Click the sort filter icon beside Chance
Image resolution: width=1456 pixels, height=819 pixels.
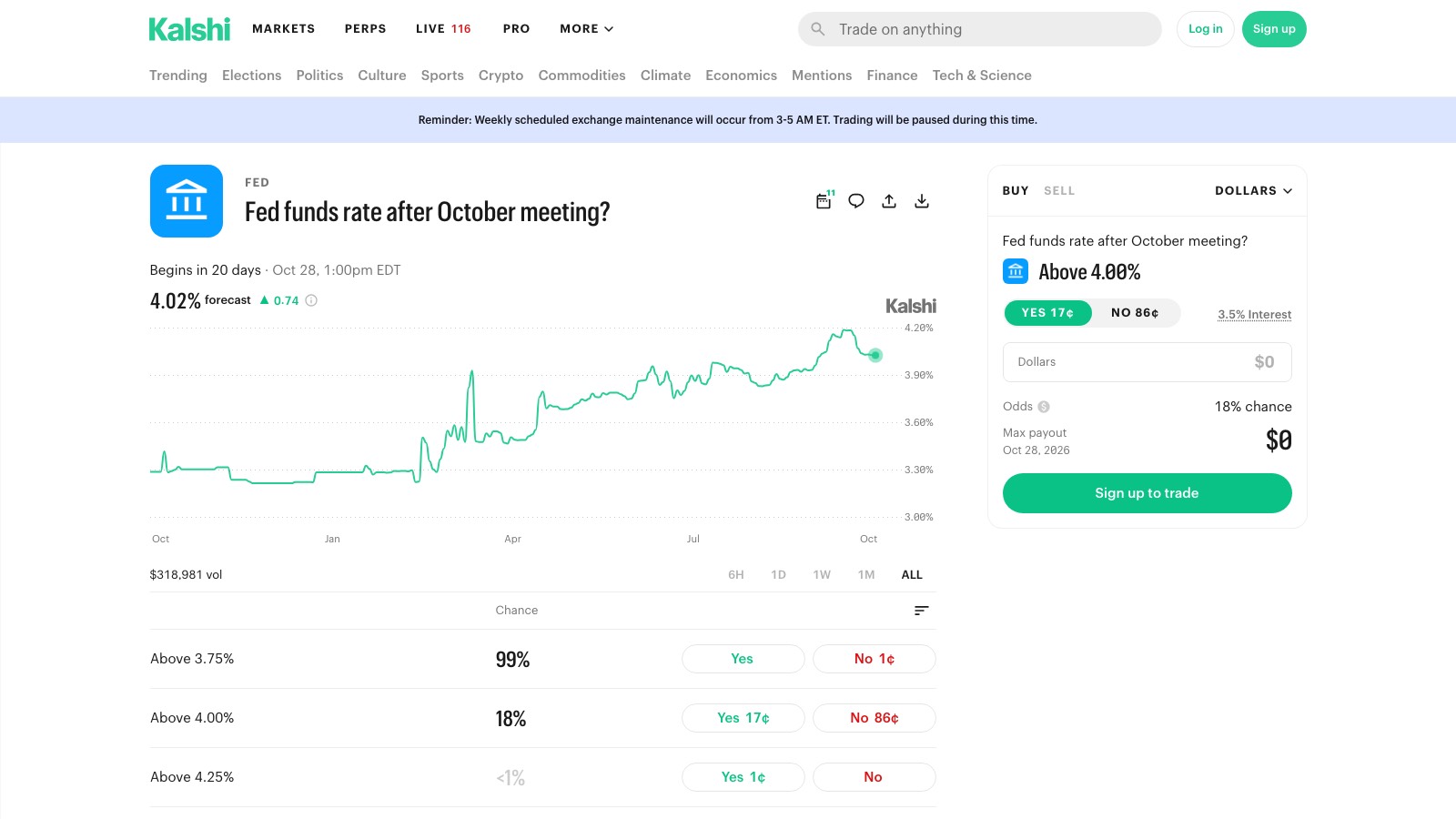921,611
